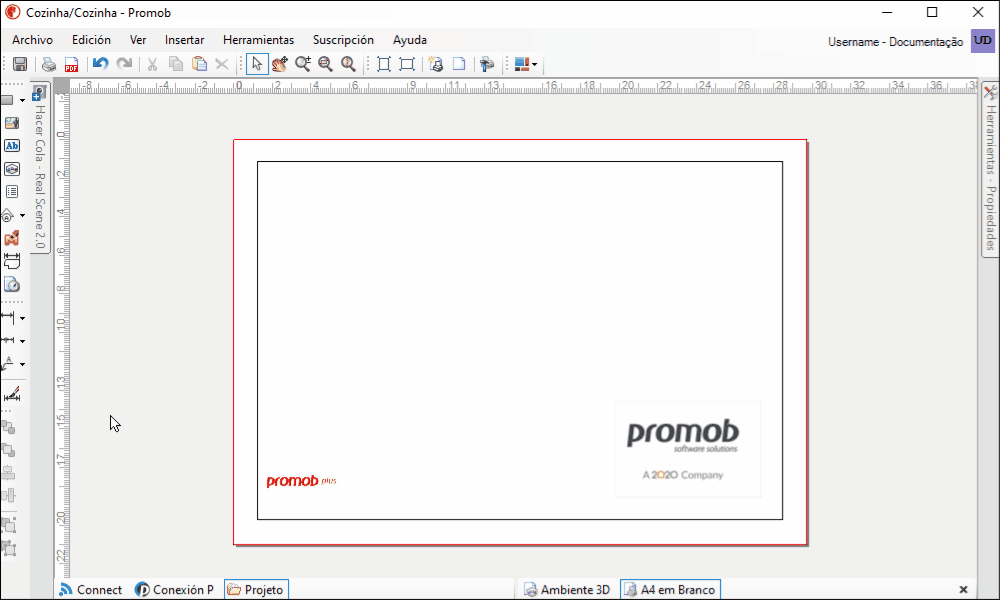Click the UD user avatar button
1000x600 pixels.
[x=983, y=41]
